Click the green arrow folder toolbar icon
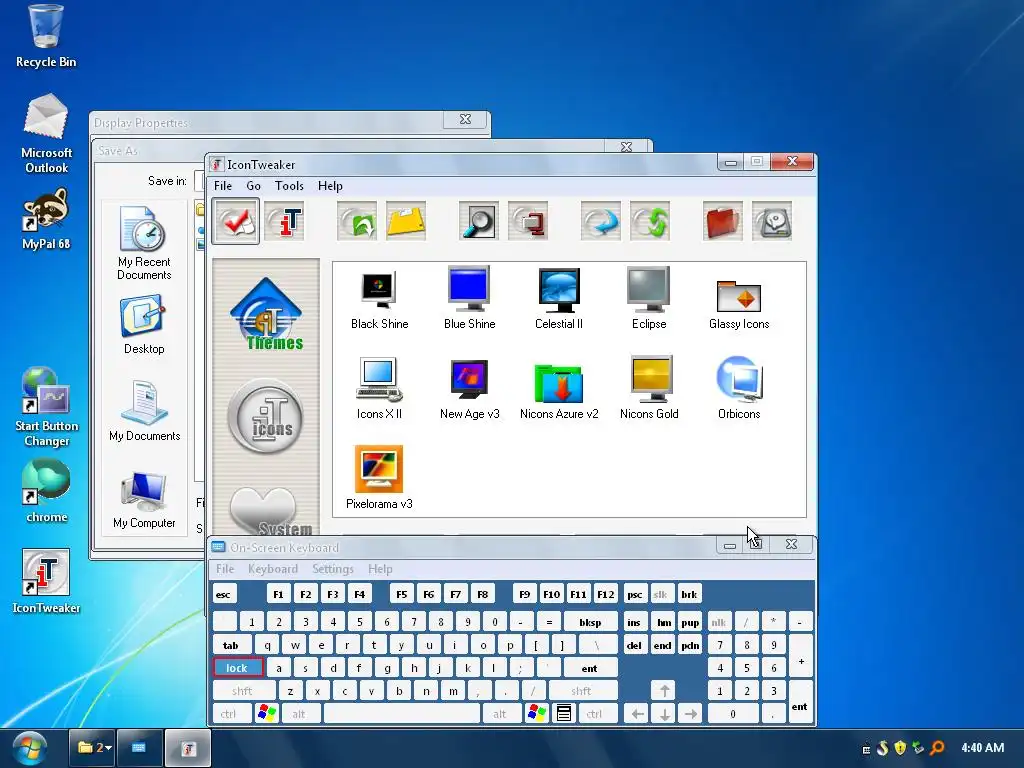 [357, 222]
